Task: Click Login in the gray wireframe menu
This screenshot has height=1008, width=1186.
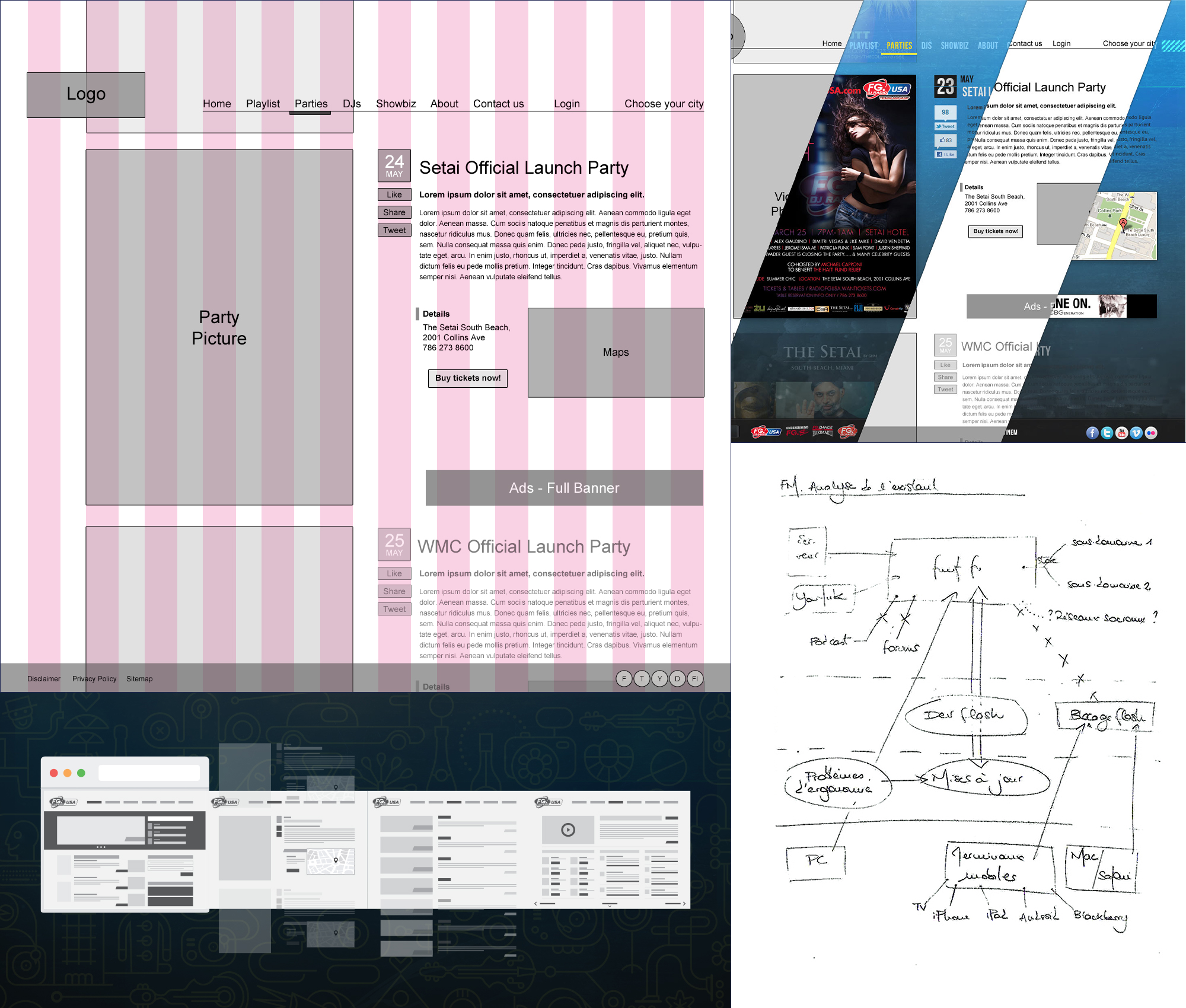Action: (567, 104)
